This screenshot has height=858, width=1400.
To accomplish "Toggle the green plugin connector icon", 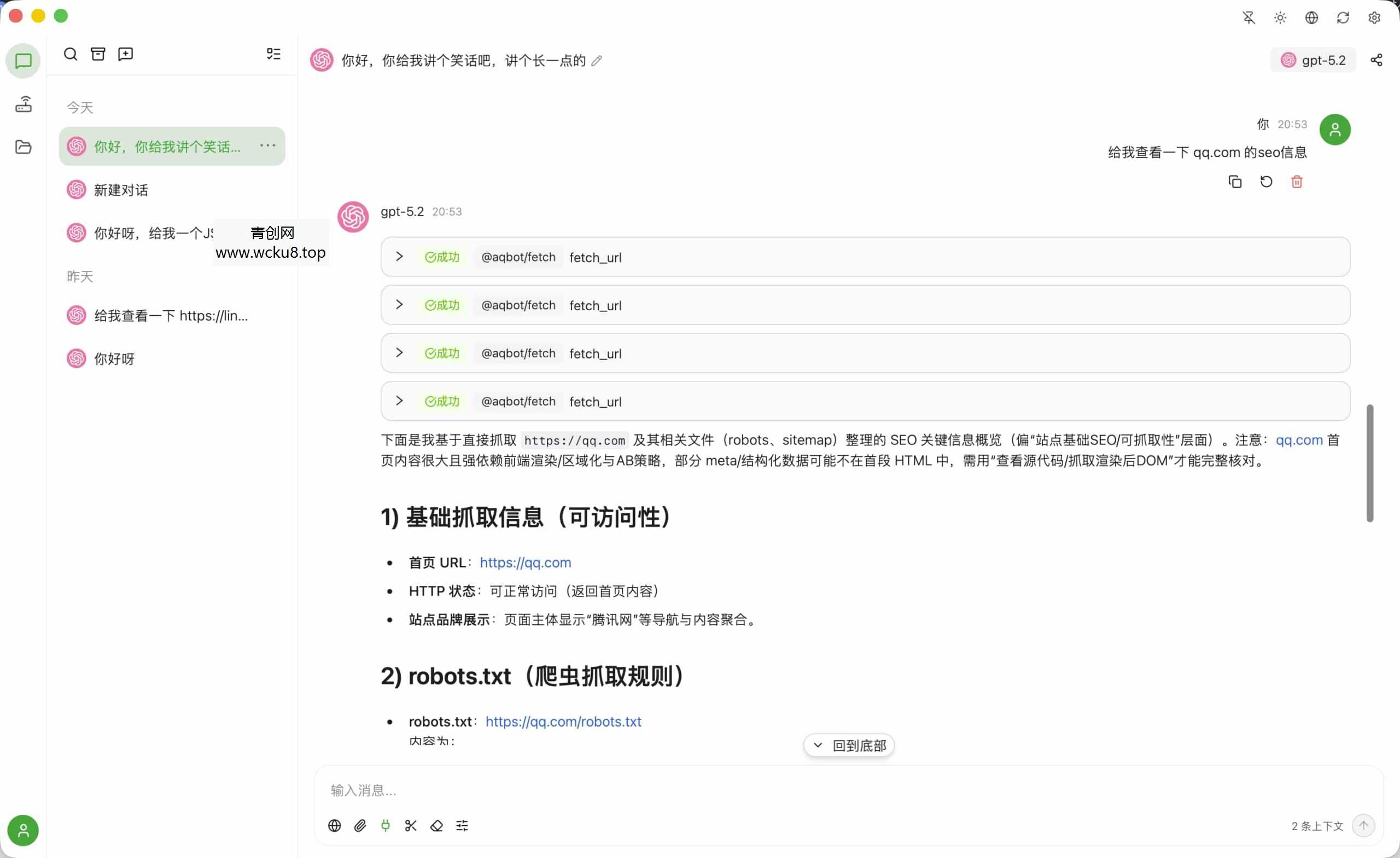I will point(385,826).
